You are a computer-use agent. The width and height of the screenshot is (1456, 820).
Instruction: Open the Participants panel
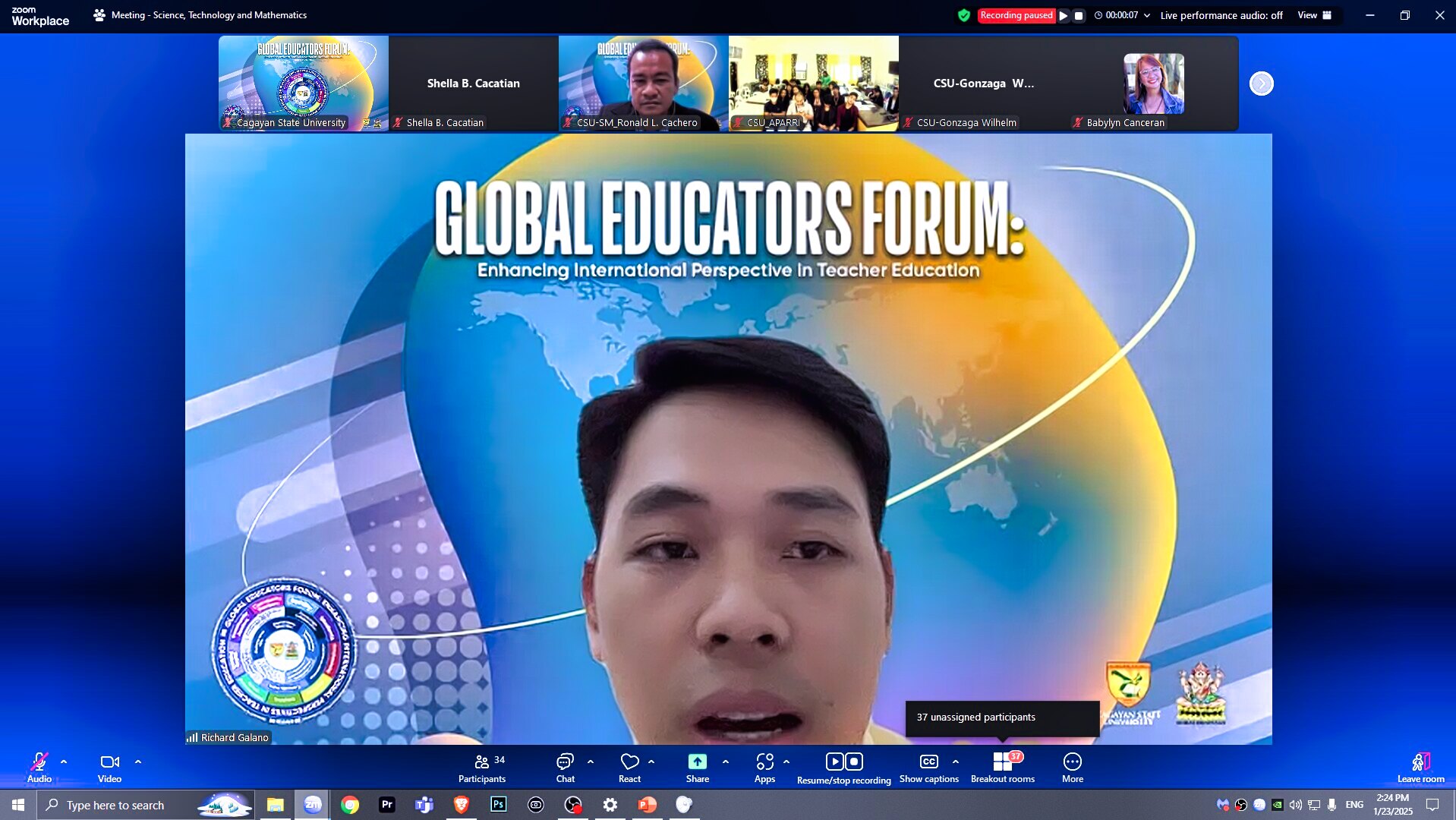[x=482, y=767]
